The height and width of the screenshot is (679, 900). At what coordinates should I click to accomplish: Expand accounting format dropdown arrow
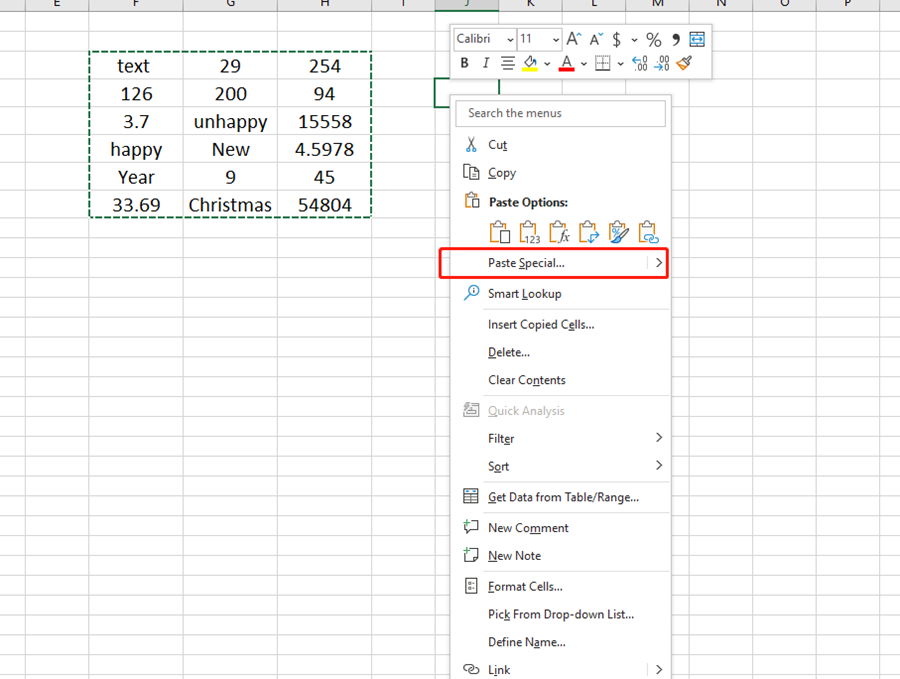(x=634, y=40)
